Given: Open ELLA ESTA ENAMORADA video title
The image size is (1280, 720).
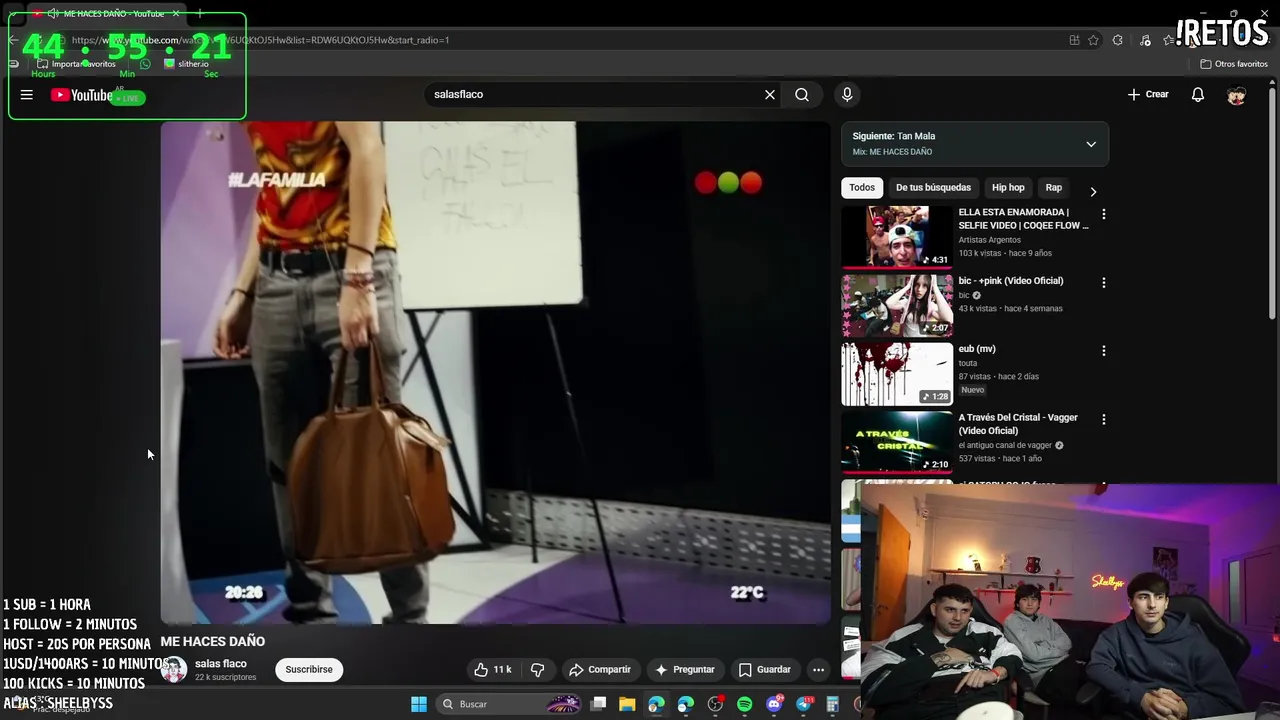Looking at the screenshot, I should coord(1023,219).
